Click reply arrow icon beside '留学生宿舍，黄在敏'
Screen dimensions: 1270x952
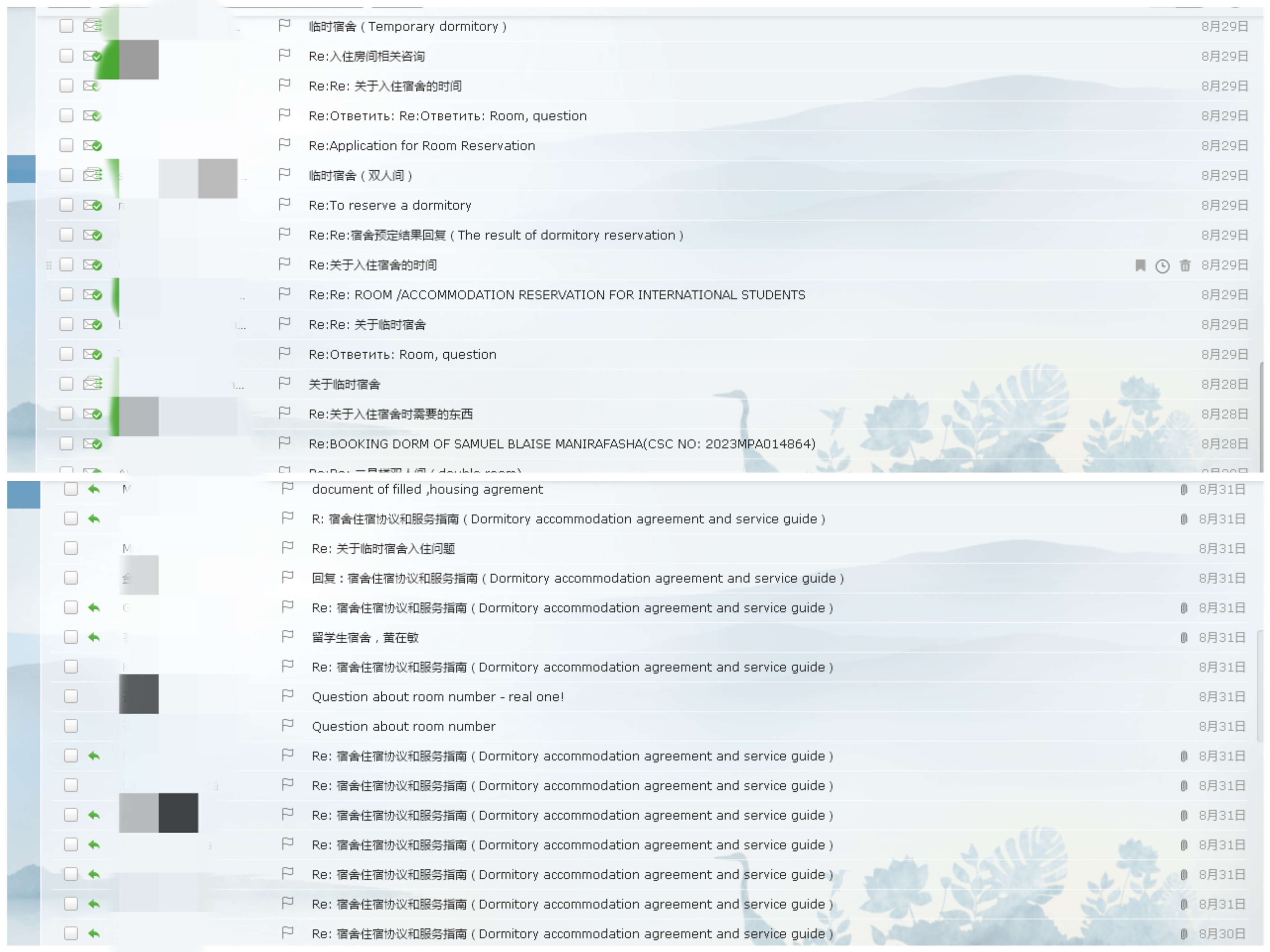(x=94, y=637)
